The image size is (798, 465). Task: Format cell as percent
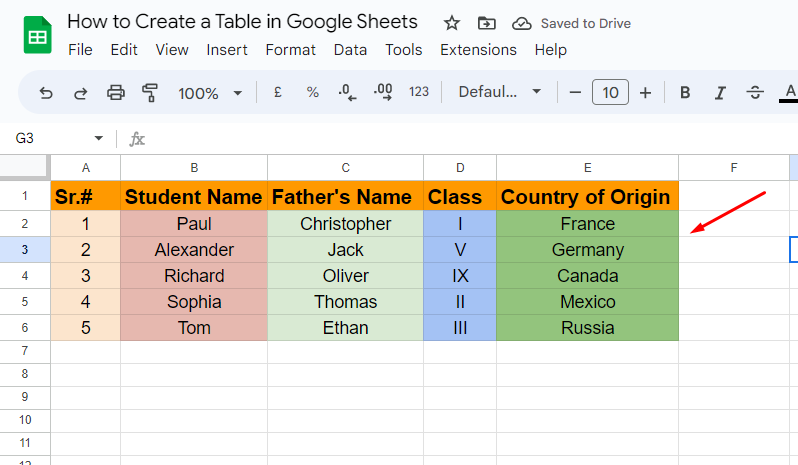[312, 92]
